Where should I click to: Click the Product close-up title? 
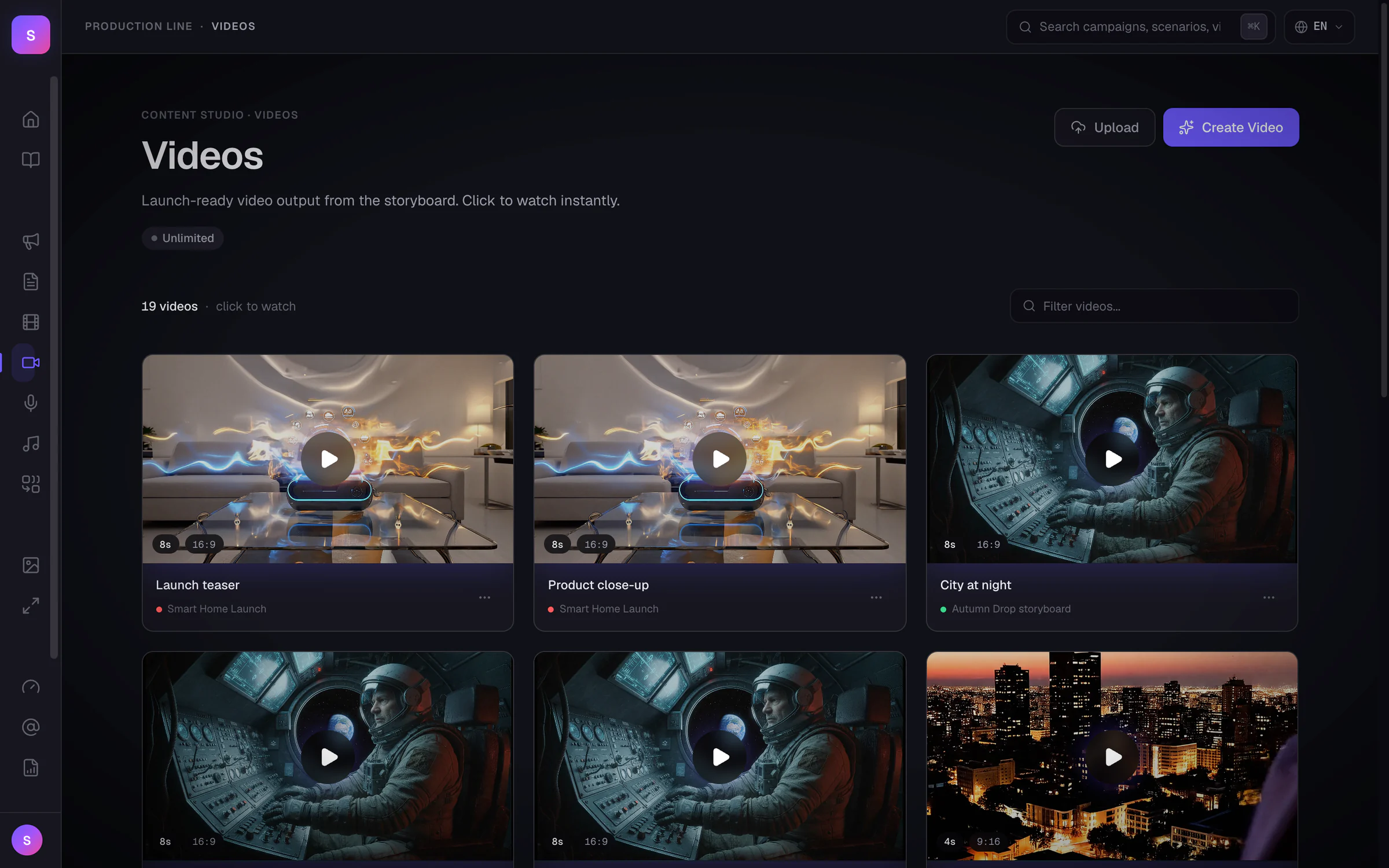point(598,585)
